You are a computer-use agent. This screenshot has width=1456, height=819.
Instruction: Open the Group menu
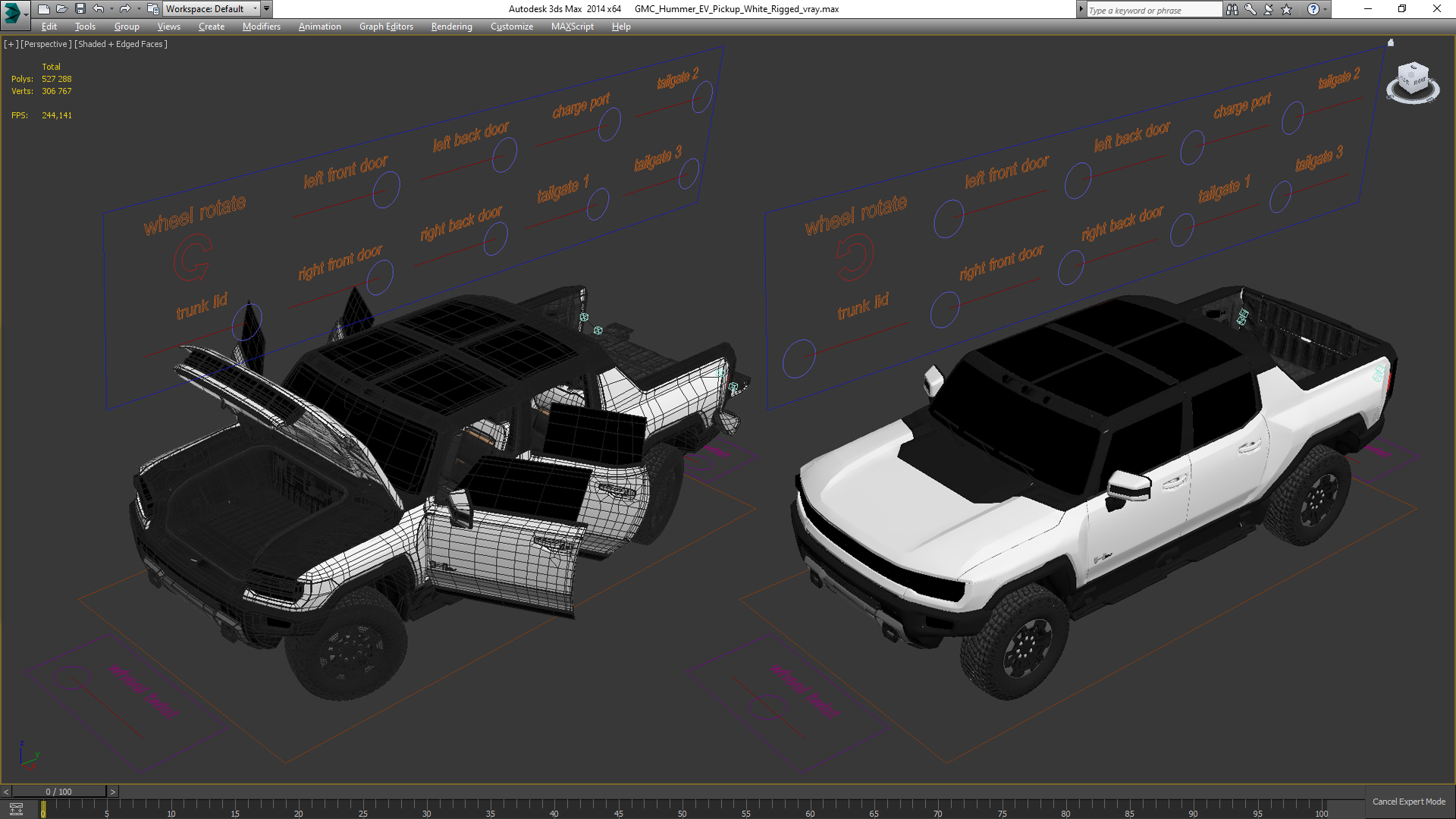coord(127,27)
